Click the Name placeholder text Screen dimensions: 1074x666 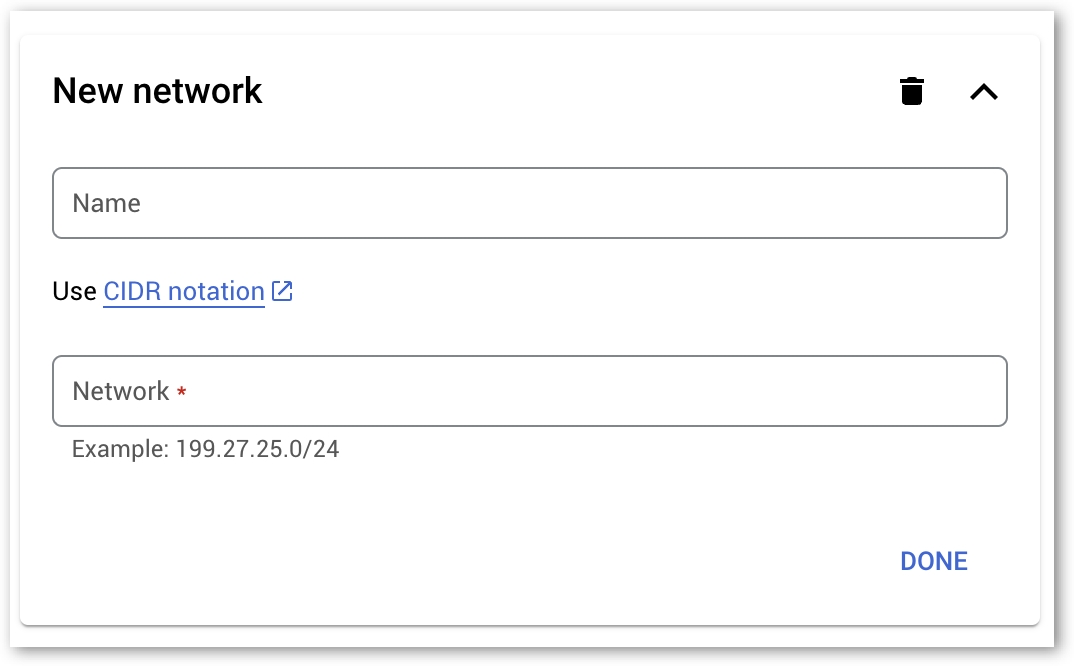pos(107,203)
